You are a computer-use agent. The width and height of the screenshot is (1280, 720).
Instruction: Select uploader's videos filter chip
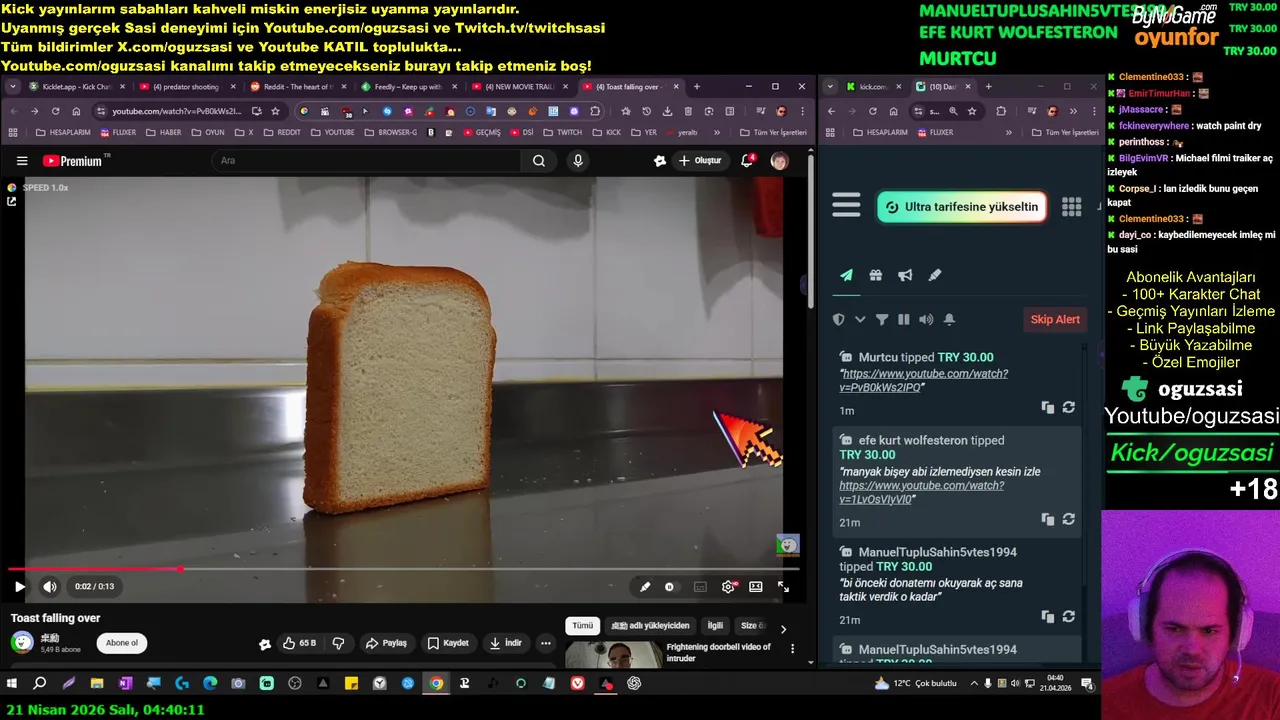click(650, 626)
